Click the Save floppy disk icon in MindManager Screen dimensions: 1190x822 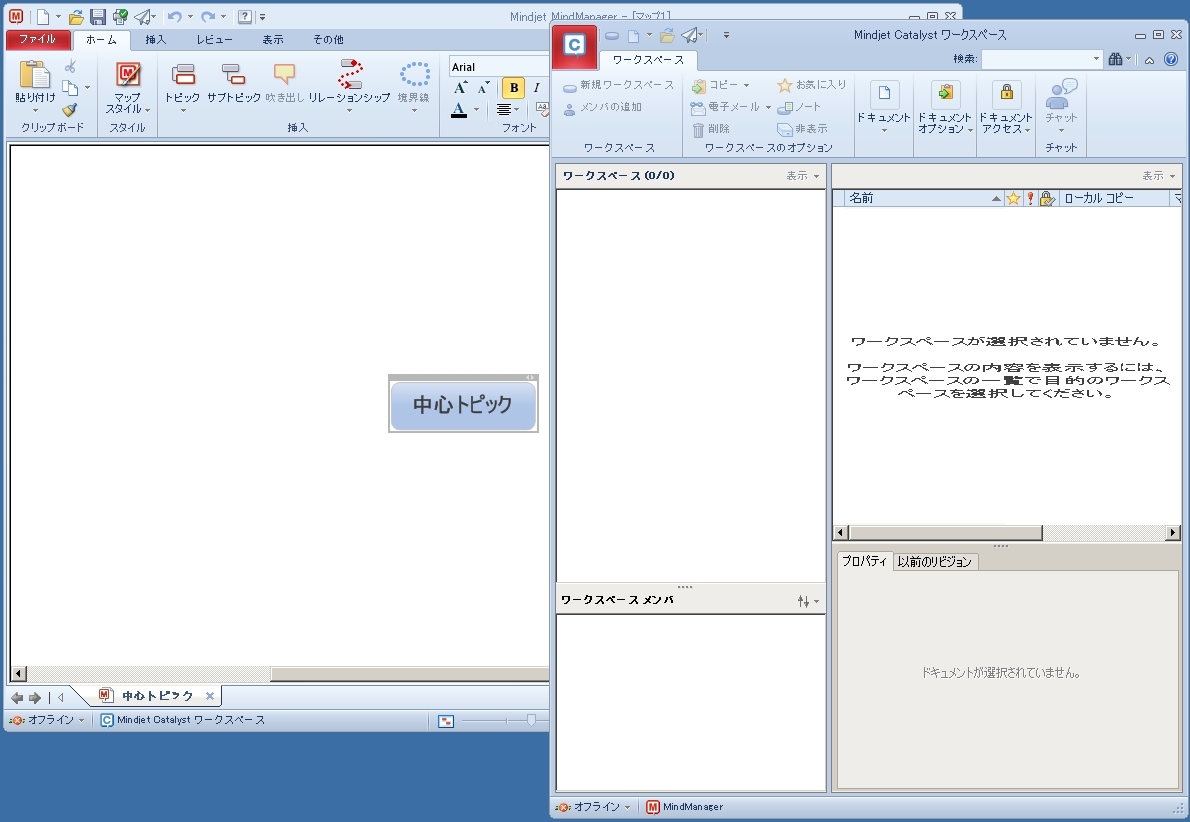point(98,17)
